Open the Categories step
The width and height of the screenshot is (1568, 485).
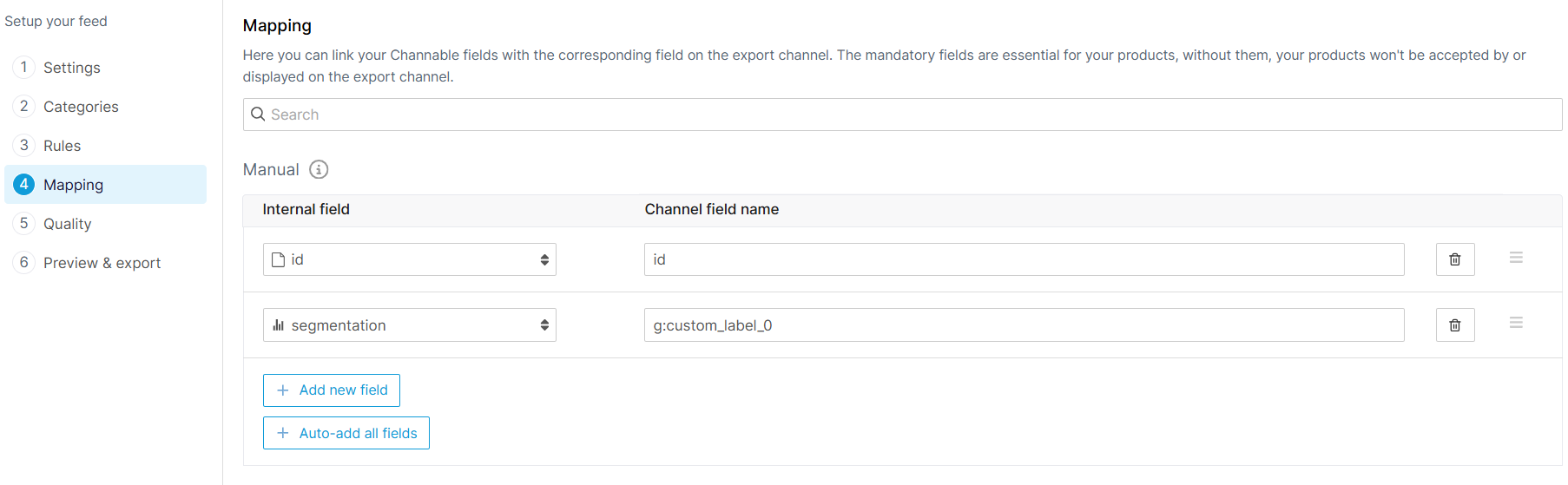click(81, 107)
